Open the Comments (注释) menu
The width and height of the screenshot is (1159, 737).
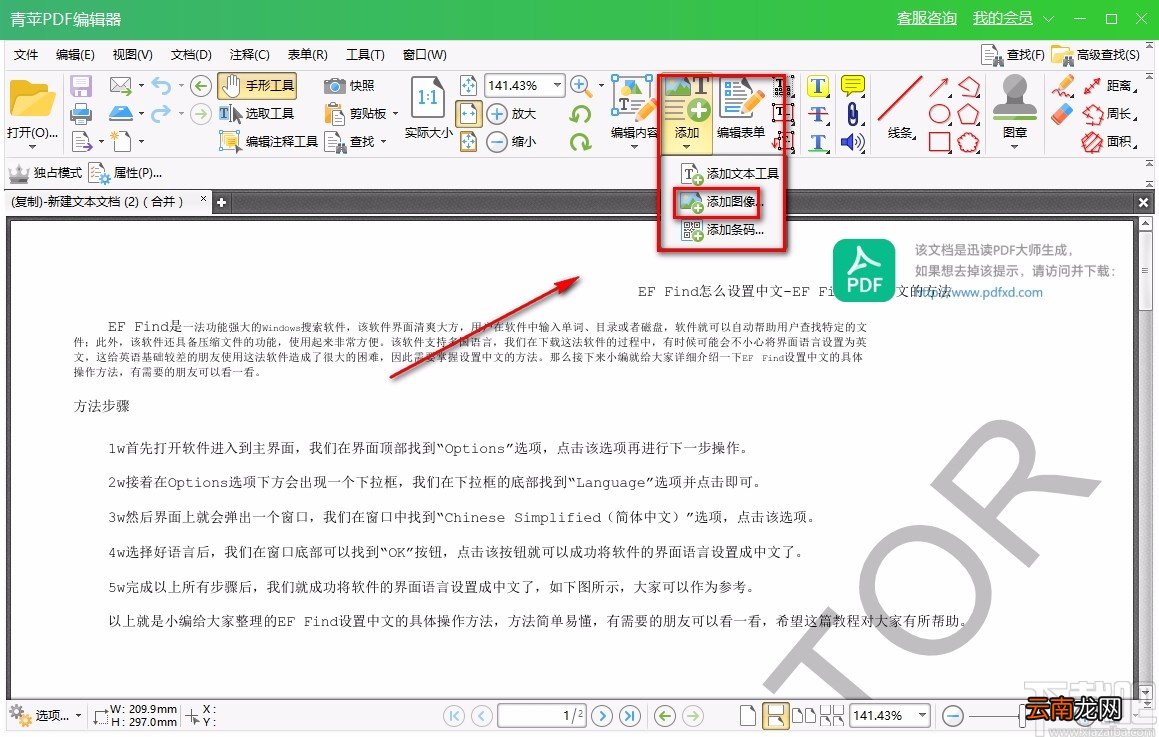pyautogui.click(x=249, y=55)
